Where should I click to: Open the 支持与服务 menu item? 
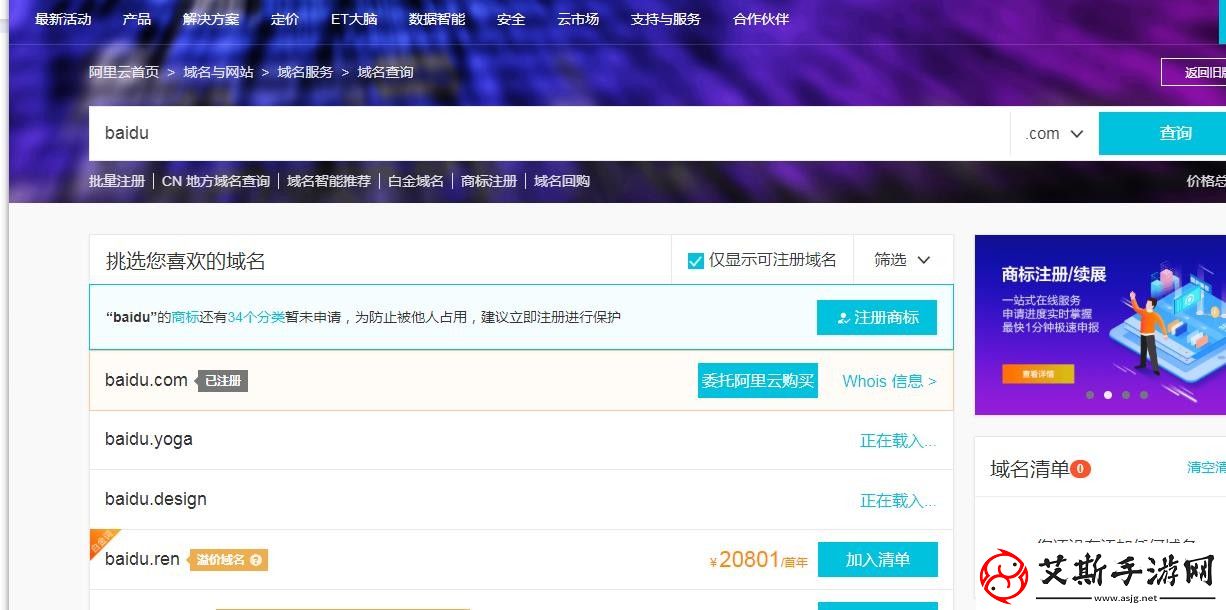pyautogui.click(x=666, y=19)
